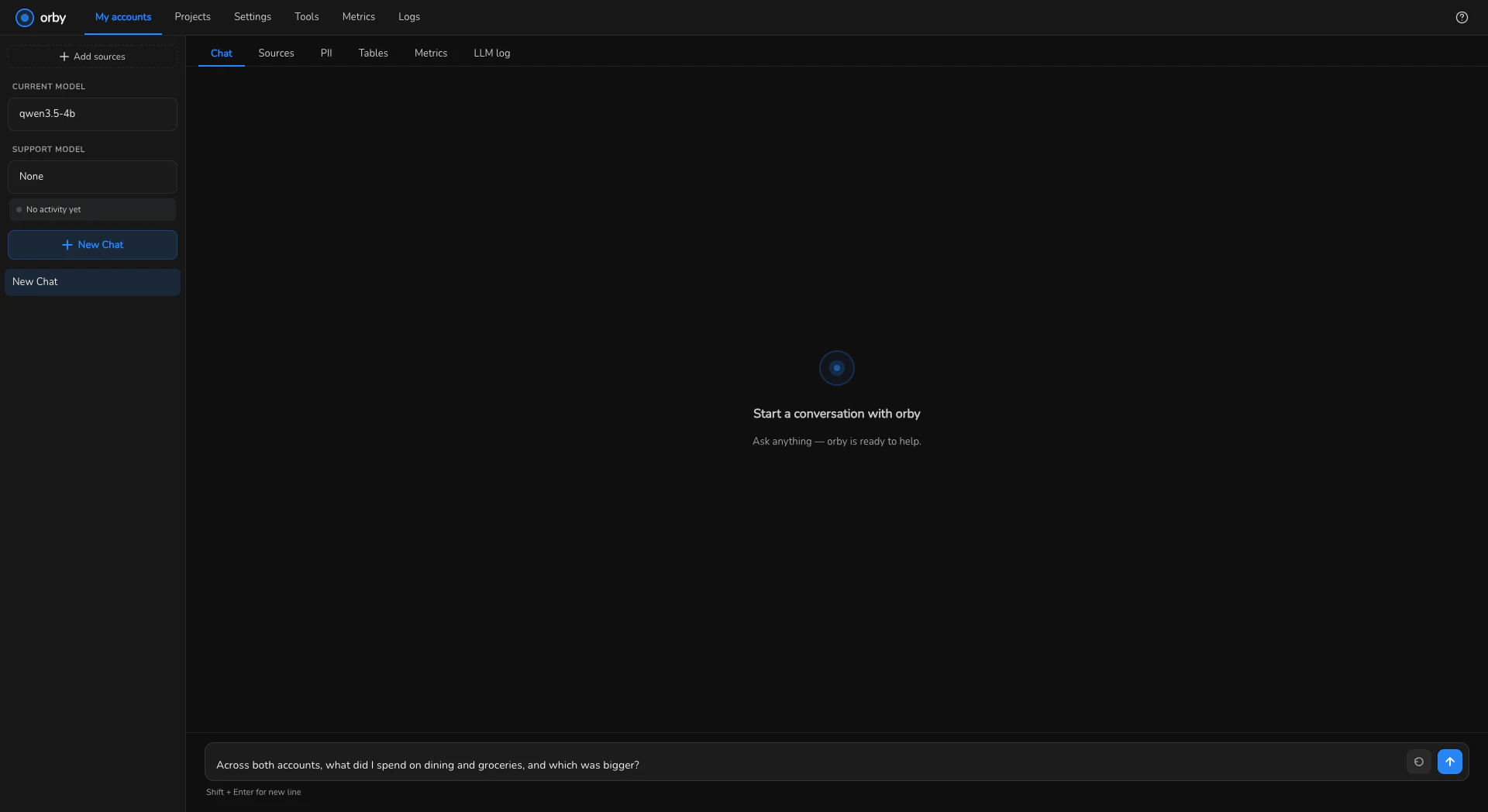Click the orby logo icon
The height and width of the screenshot is (812, 1488).
coord(25,17)
